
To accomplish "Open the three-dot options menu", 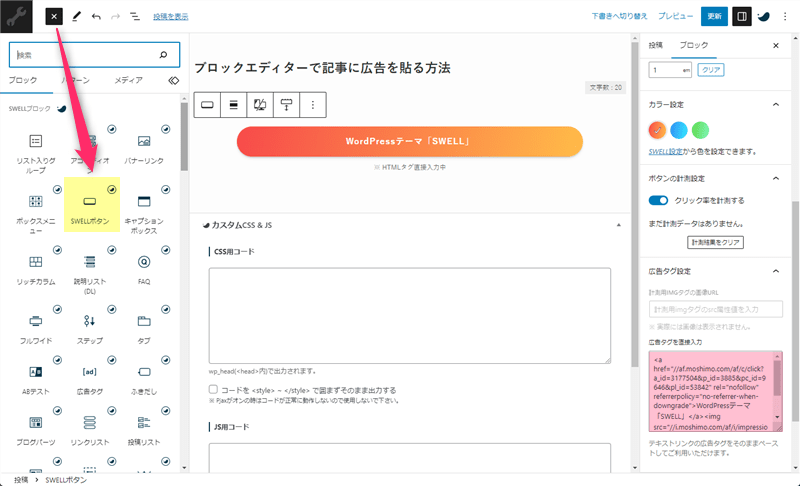I will point(785,16).
